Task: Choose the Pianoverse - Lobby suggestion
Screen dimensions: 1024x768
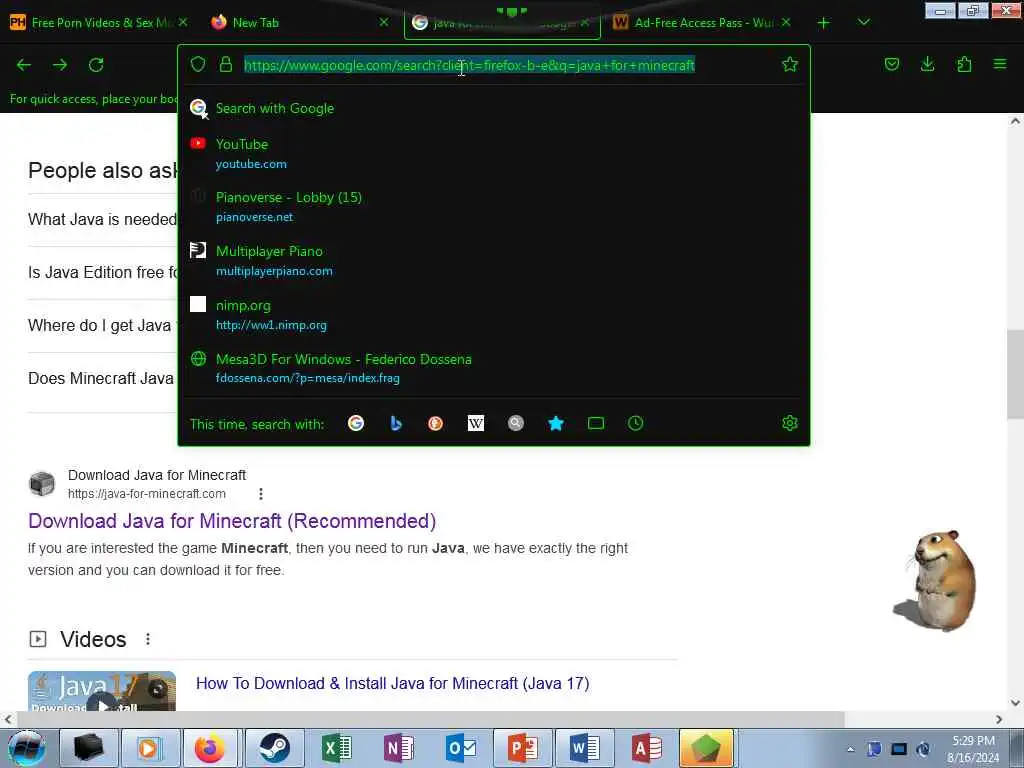Action: [x=494, y=206]
